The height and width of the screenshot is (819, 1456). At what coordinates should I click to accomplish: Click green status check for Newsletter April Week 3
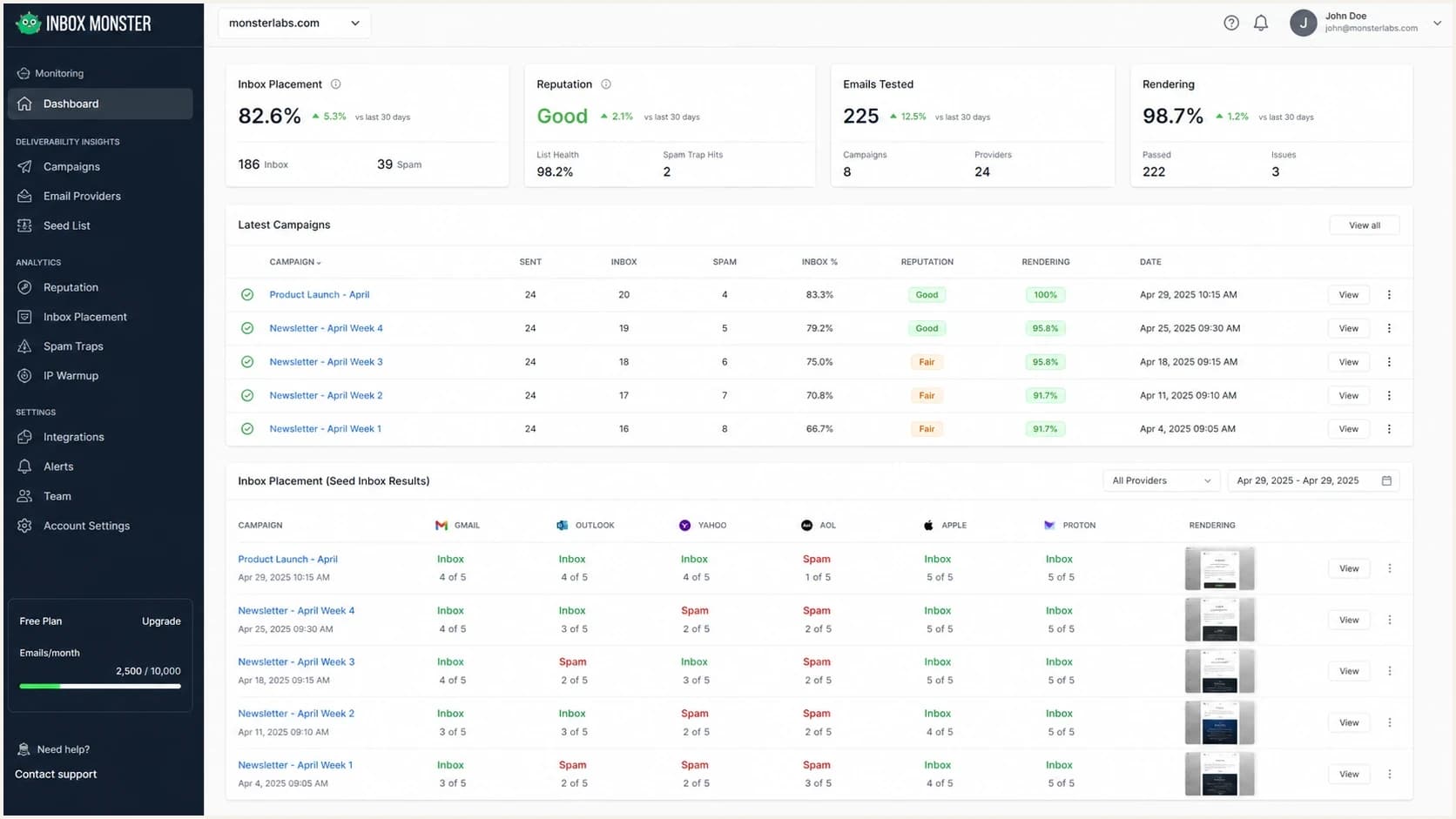pyautogui.click(x=247, y=362)
